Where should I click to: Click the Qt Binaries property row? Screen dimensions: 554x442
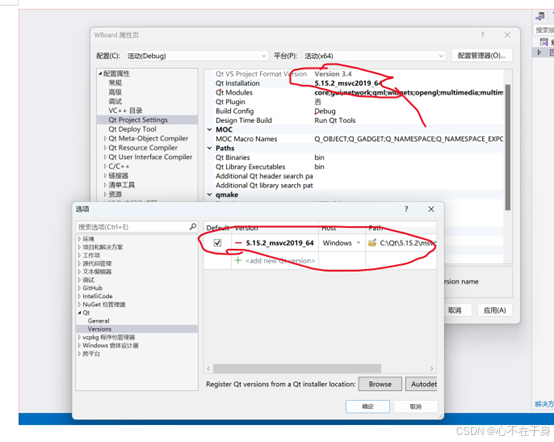pyautogui.click(x=354, y=157)
